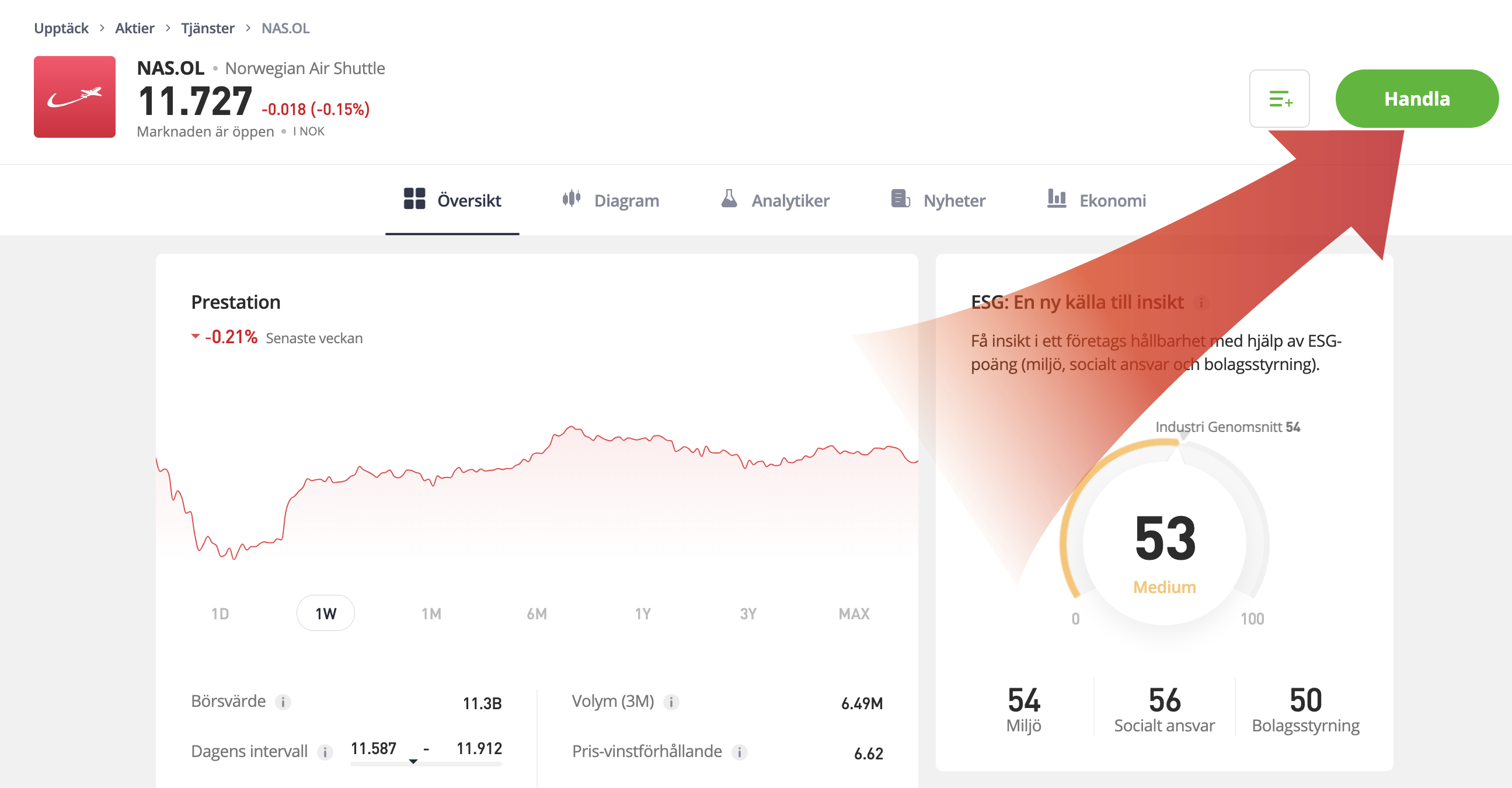Click the add-to-watchlist icon button
Image resolution: width=1512 pixels, height=788 pixels.
pos(1279,99)
